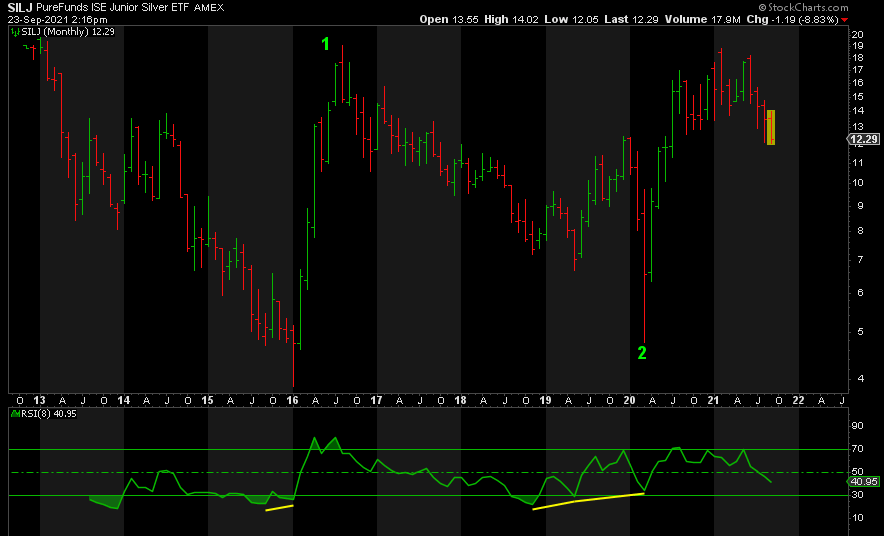The width and height of the screenshot is (884, 536).
Task: Click the area icon before RSI(8) legend
Action: (x=15, y=414)
